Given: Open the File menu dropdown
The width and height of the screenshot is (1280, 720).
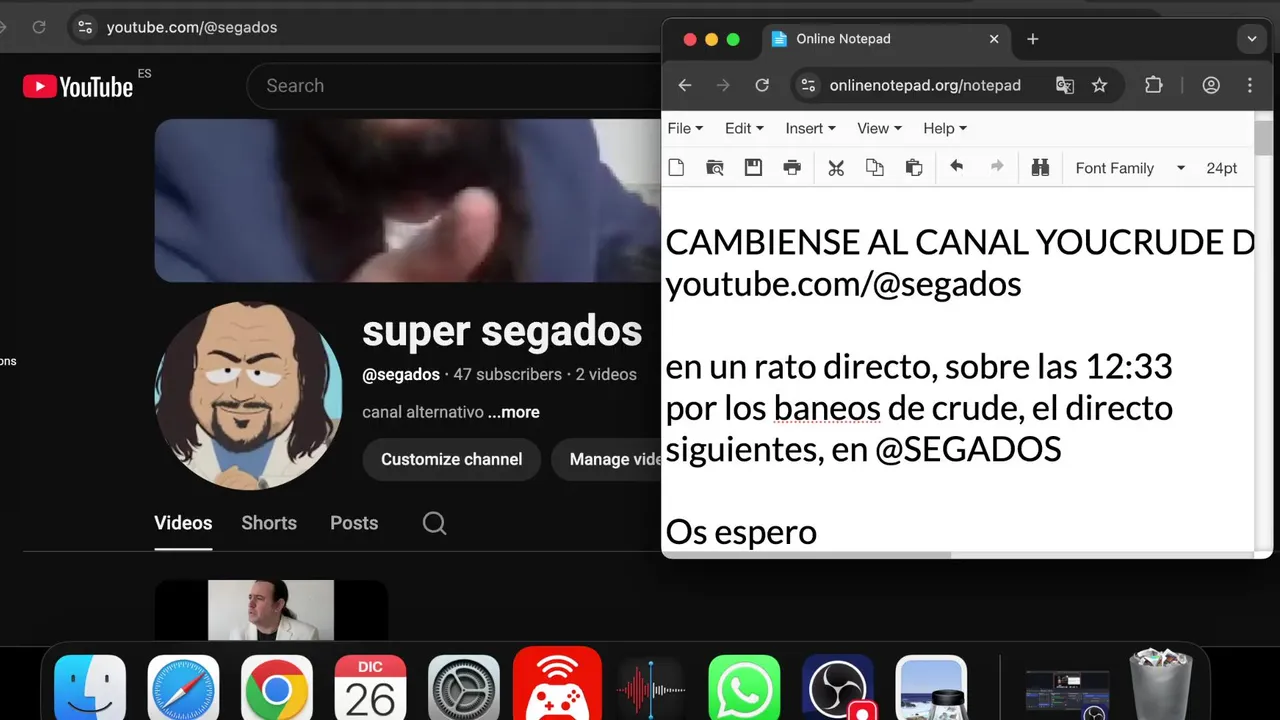Looking at the screenshot, I should [685, 128].
